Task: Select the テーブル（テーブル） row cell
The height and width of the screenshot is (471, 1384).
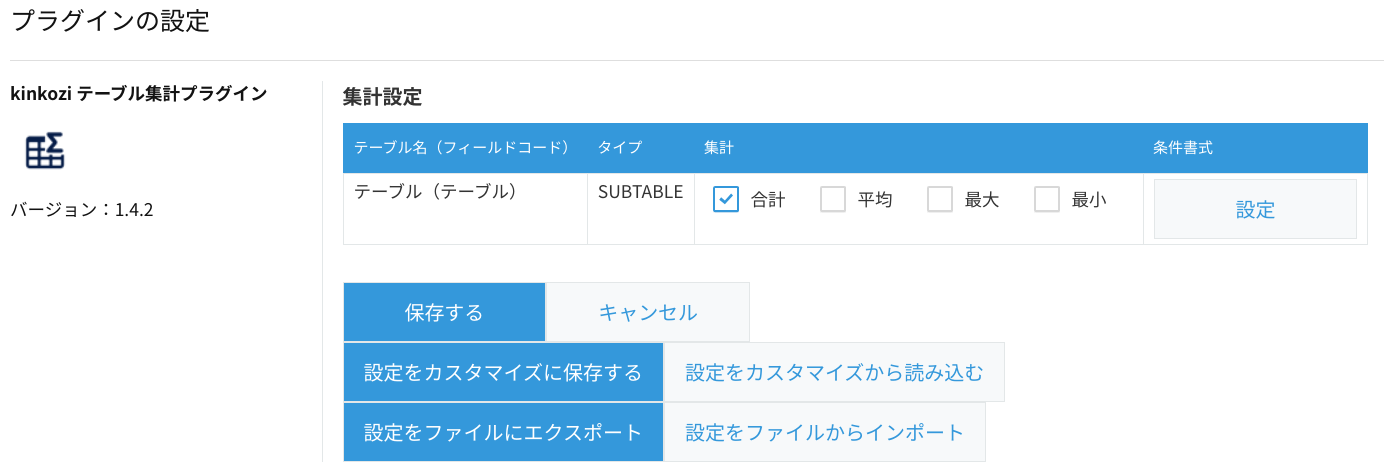Action: 436,192
